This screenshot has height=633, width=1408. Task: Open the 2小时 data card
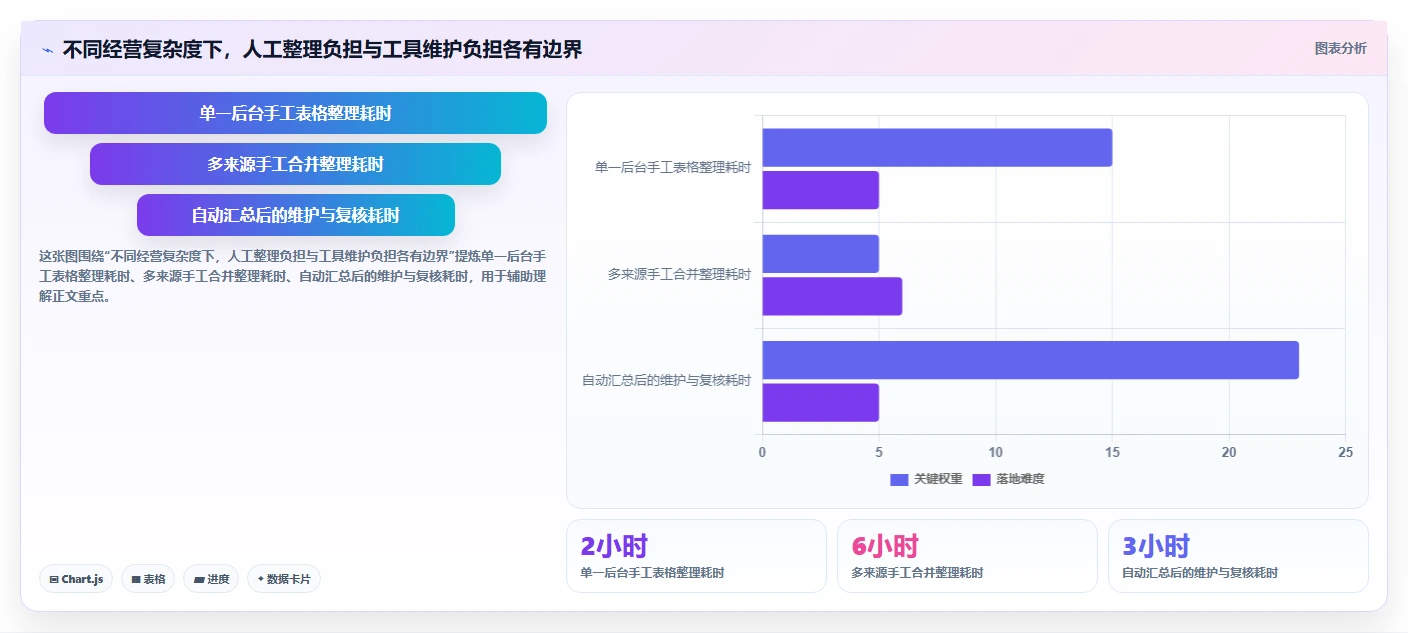click(696, 556)
